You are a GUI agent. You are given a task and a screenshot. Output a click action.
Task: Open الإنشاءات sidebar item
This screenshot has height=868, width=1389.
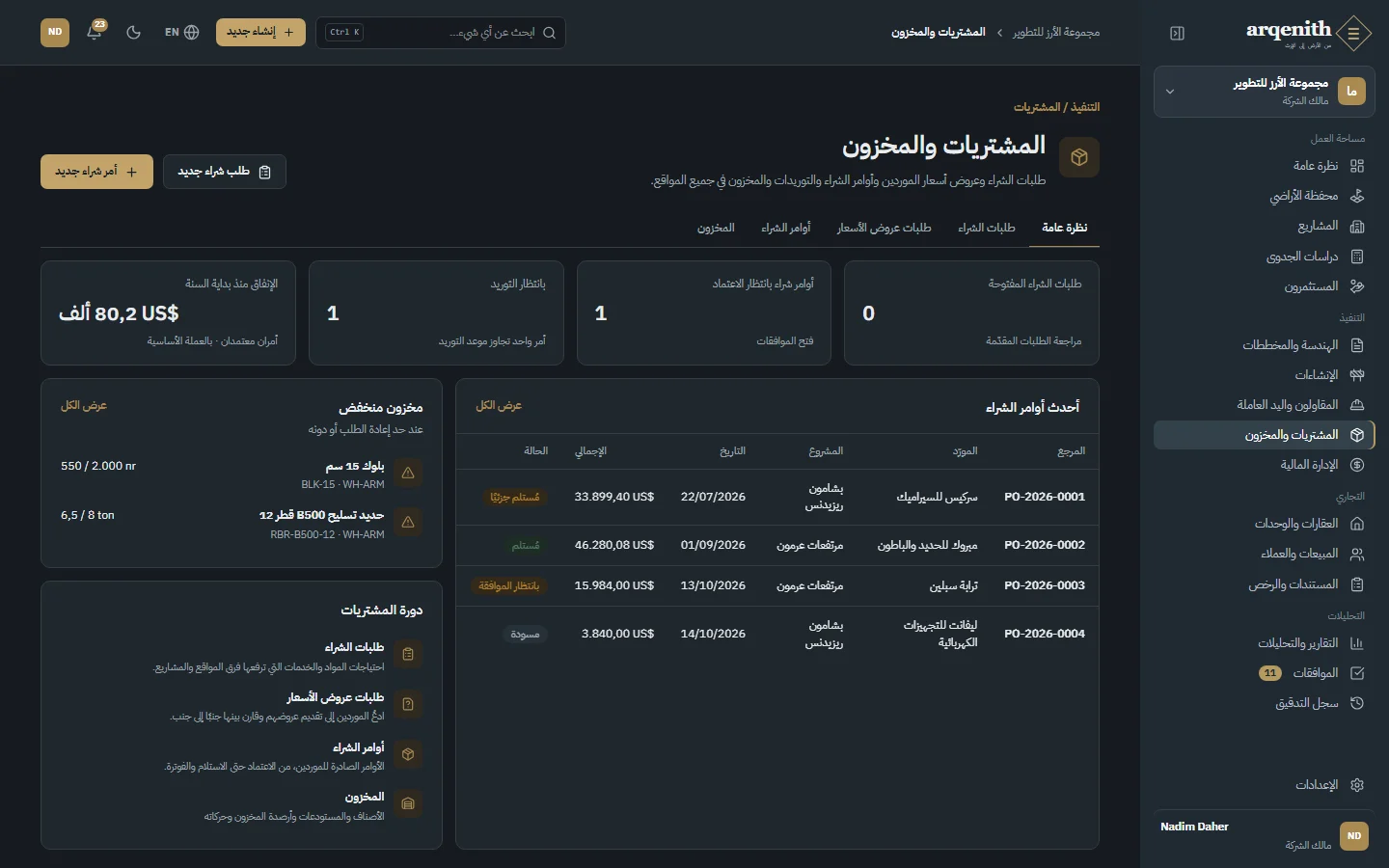1265,375
